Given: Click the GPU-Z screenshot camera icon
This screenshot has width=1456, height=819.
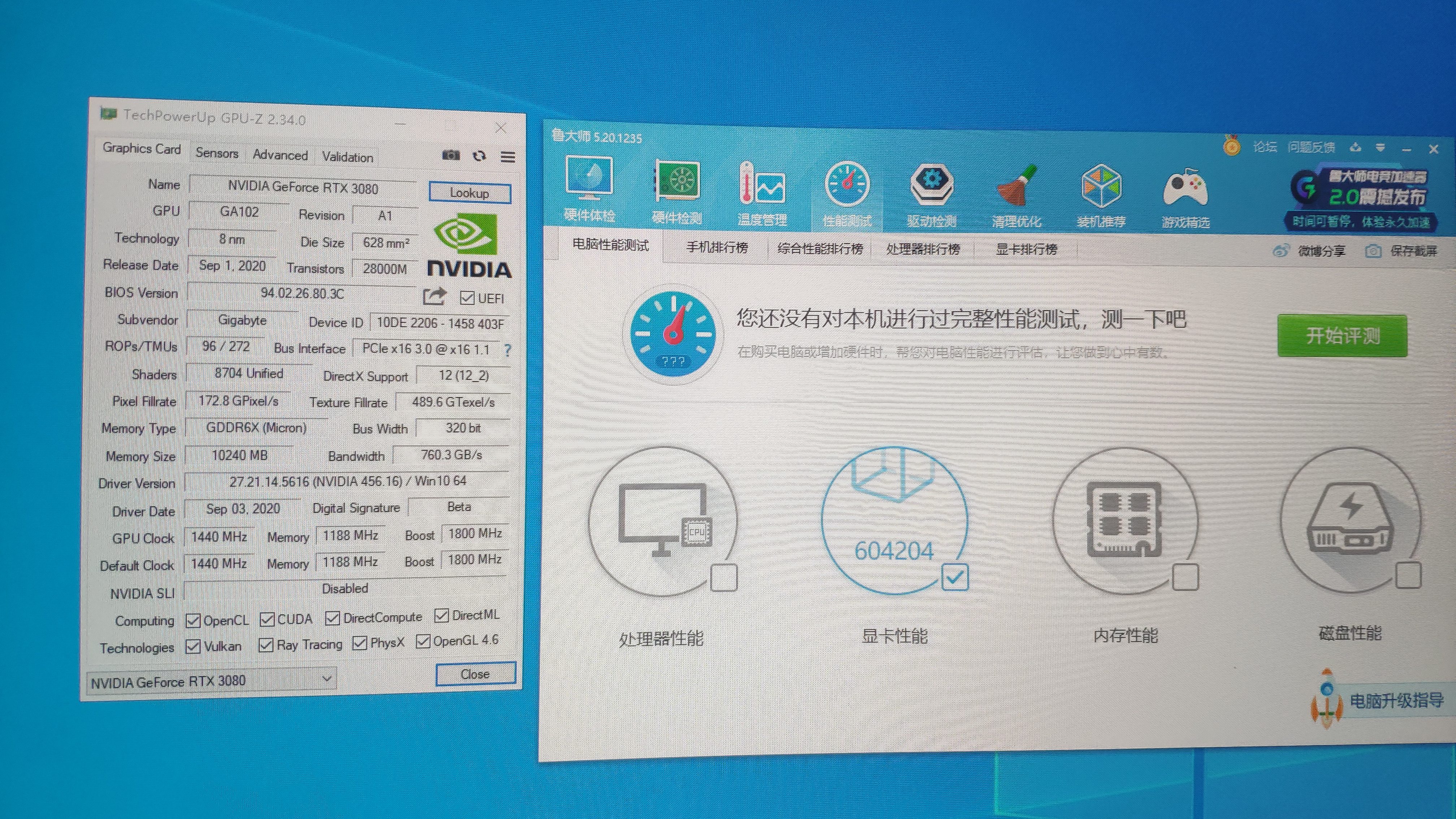Looking at the screenshot, I should (x=450, y=155).
